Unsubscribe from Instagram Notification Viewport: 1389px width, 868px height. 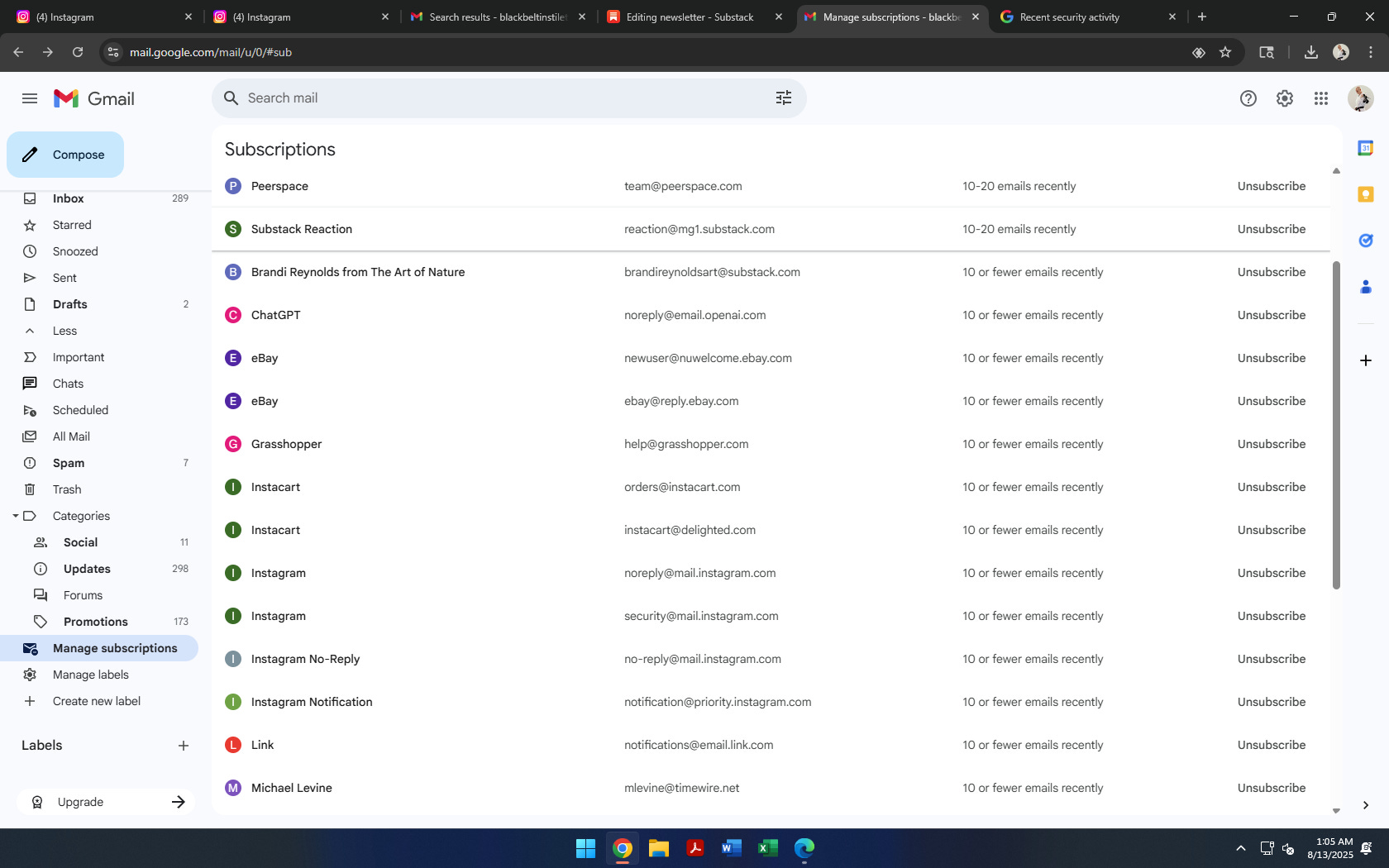(x=1272, y=702)
